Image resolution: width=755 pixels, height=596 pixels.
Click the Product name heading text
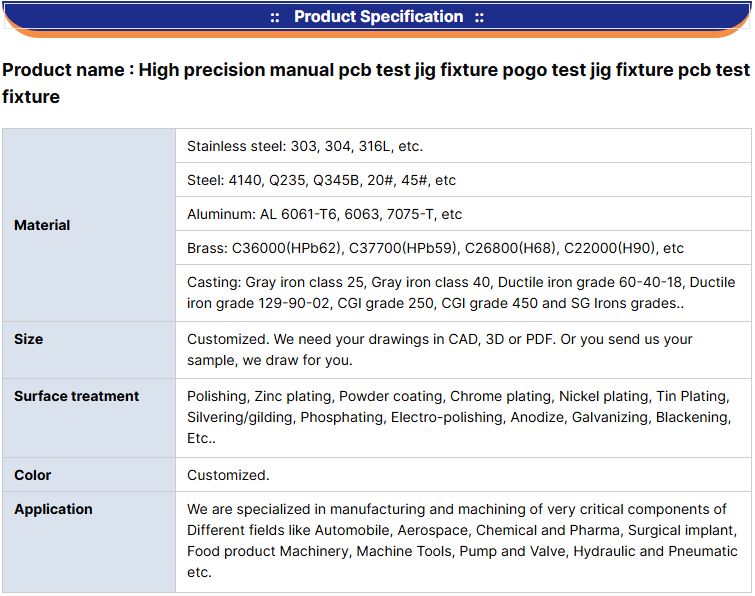coord(376,83)
